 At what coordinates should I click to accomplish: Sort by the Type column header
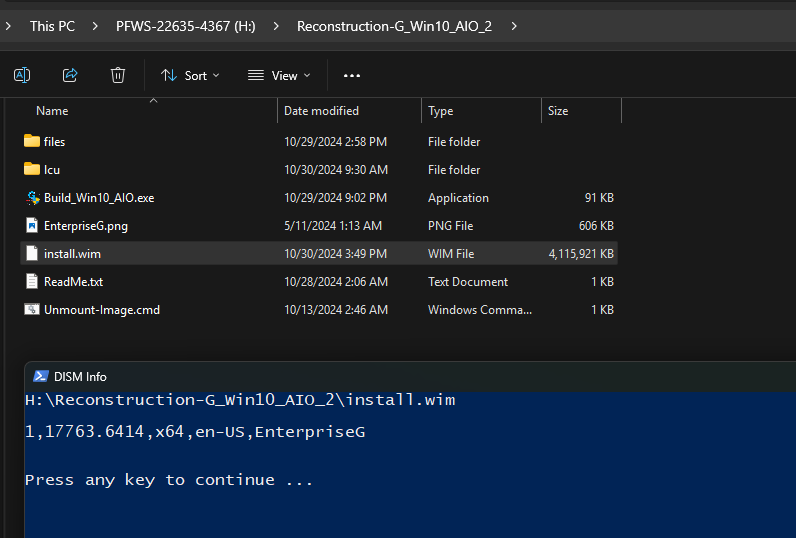(441, 111)
